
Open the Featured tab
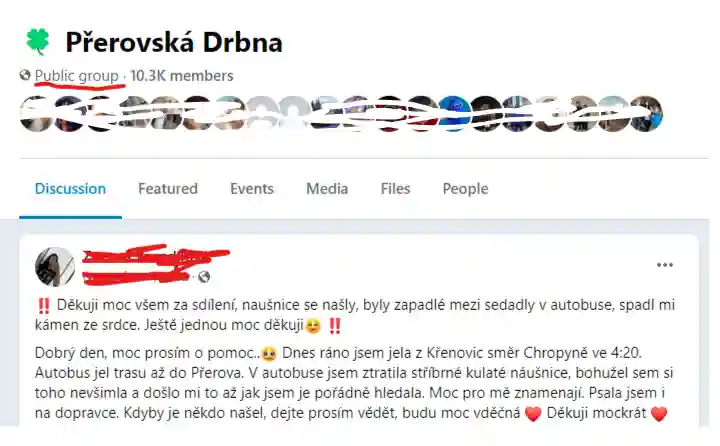click(168, 189)
